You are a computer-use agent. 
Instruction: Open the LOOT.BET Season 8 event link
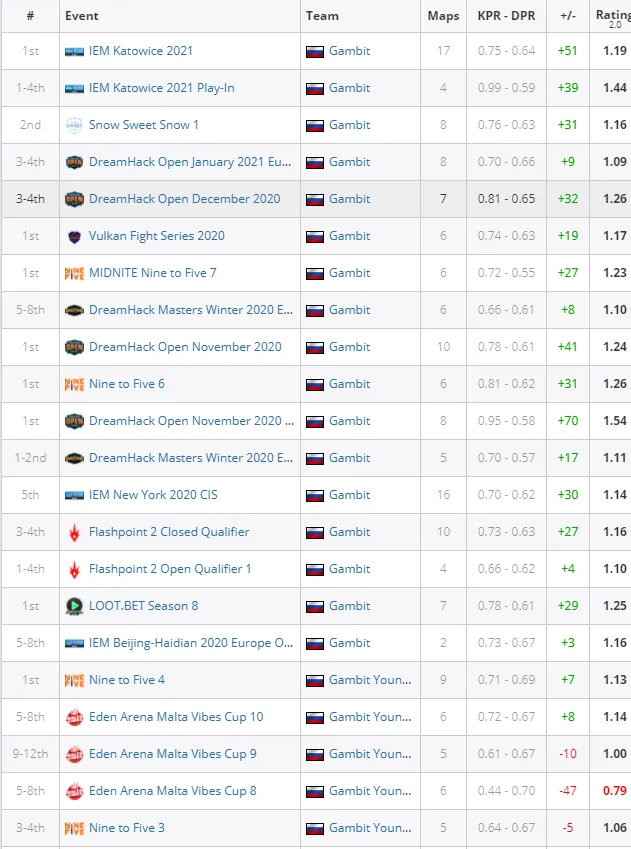pyautogui.click(x=144, y=605)
